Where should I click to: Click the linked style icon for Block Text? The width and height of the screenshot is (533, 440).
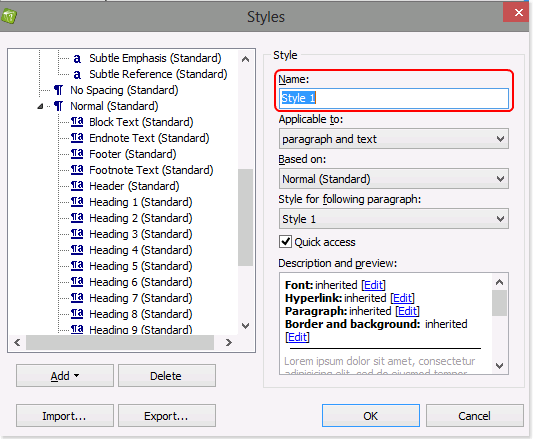[77, 122]
